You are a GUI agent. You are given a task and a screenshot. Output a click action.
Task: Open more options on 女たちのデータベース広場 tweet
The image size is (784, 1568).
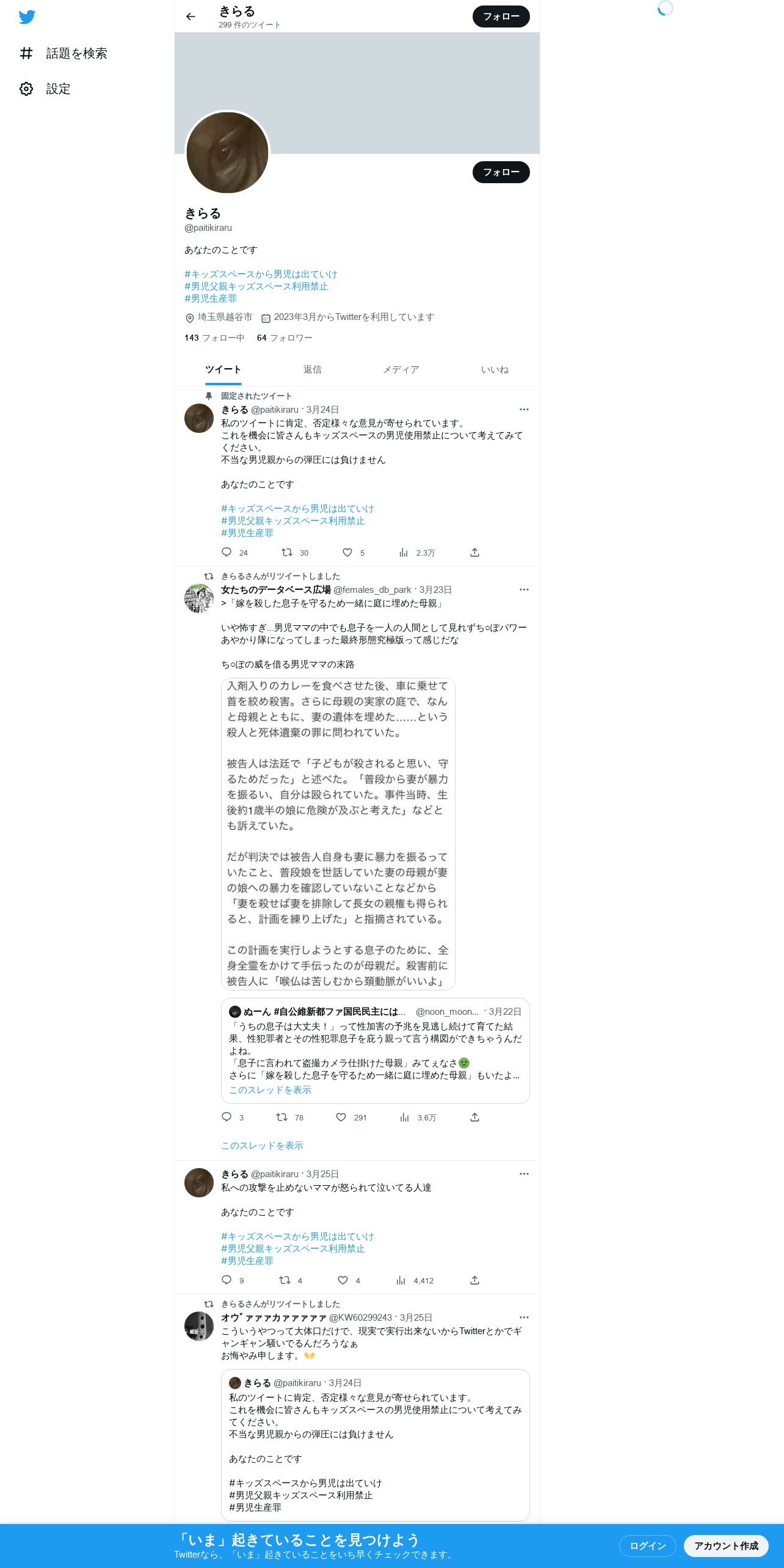[524, 590]
